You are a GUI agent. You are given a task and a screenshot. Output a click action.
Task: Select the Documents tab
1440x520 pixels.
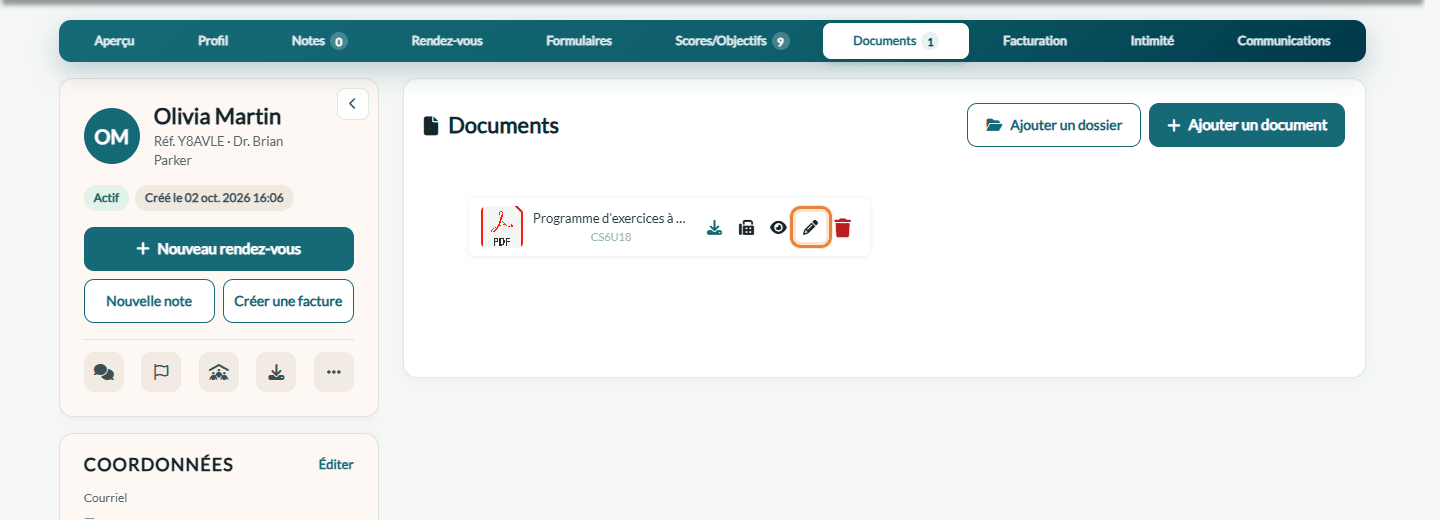point(896,41)
